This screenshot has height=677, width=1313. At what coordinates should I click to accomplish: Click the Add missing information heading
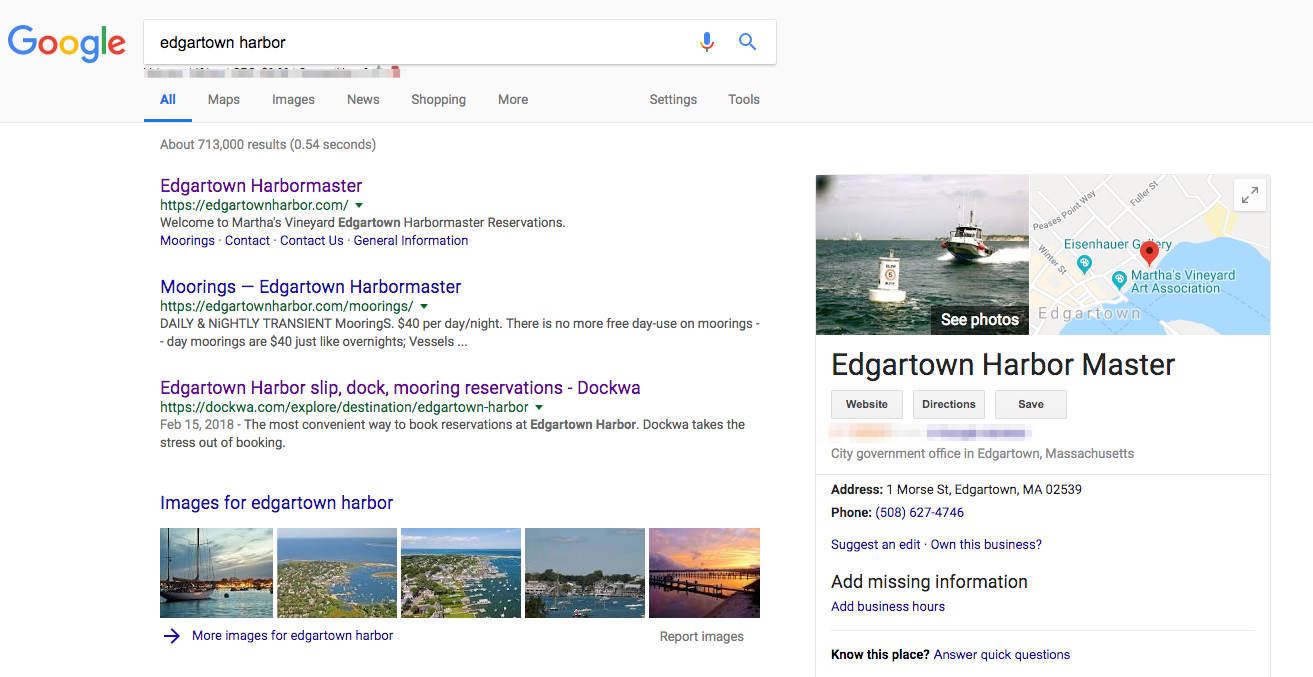[929, 582]
